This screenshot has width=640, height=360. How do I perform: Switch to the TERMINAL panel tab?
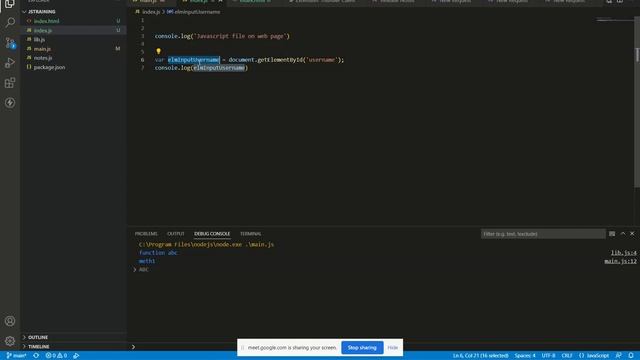pos(251,234)
